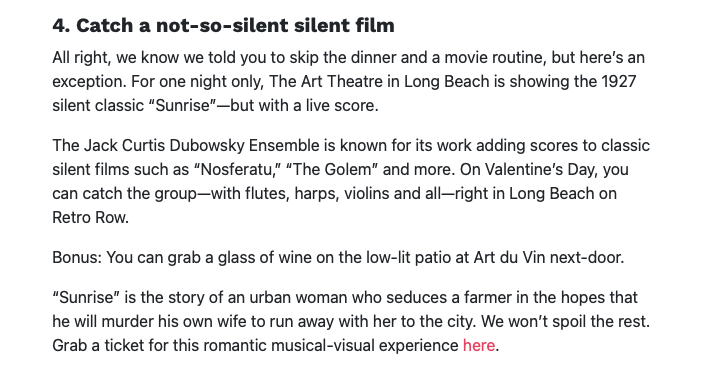Click "Sunrise" beginning the last paragraph
Image resolution: width=719 pixels, height=365 pixels.
pyautogui.click(x=86, y=298)
